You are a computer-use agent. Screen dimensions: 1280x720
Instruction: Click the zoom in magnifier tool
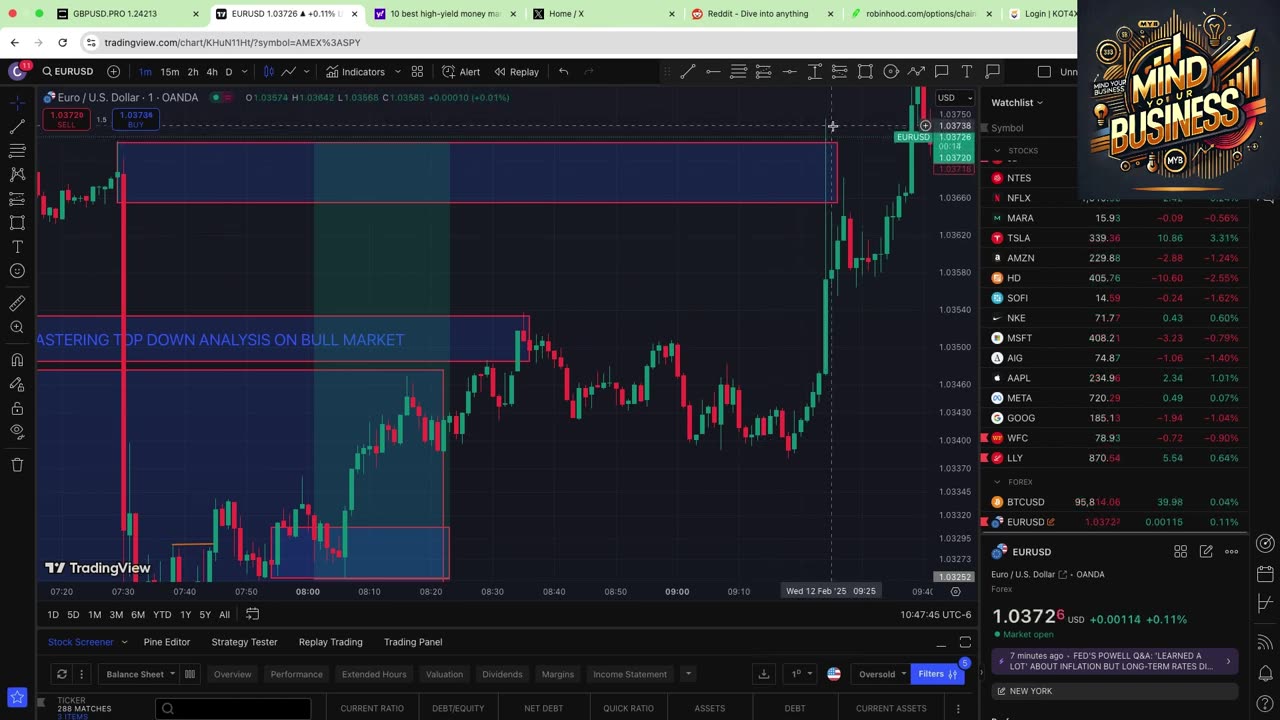coord(17,328)
